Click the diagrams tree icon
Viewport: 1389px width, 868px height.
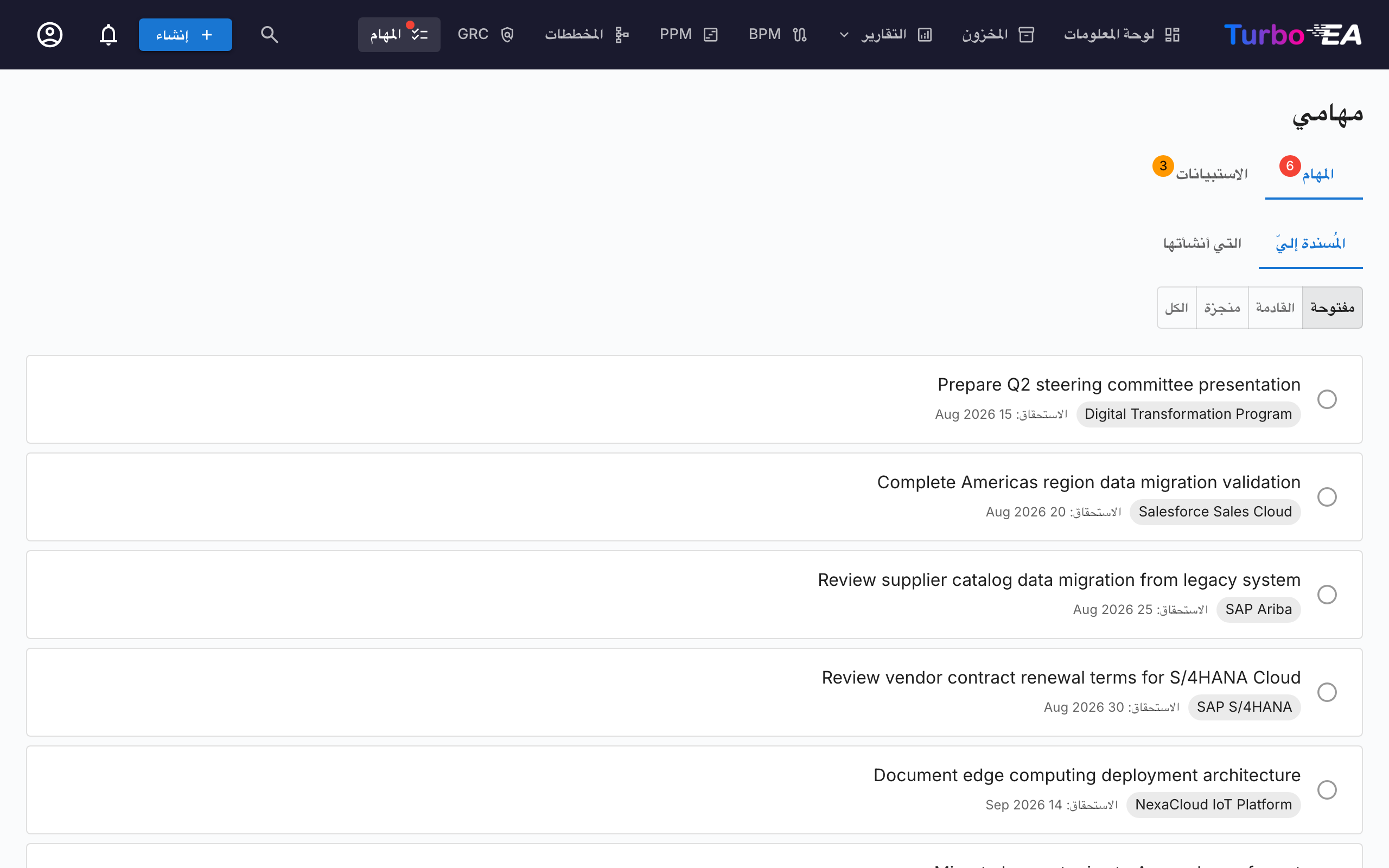(x=622, y=34)
